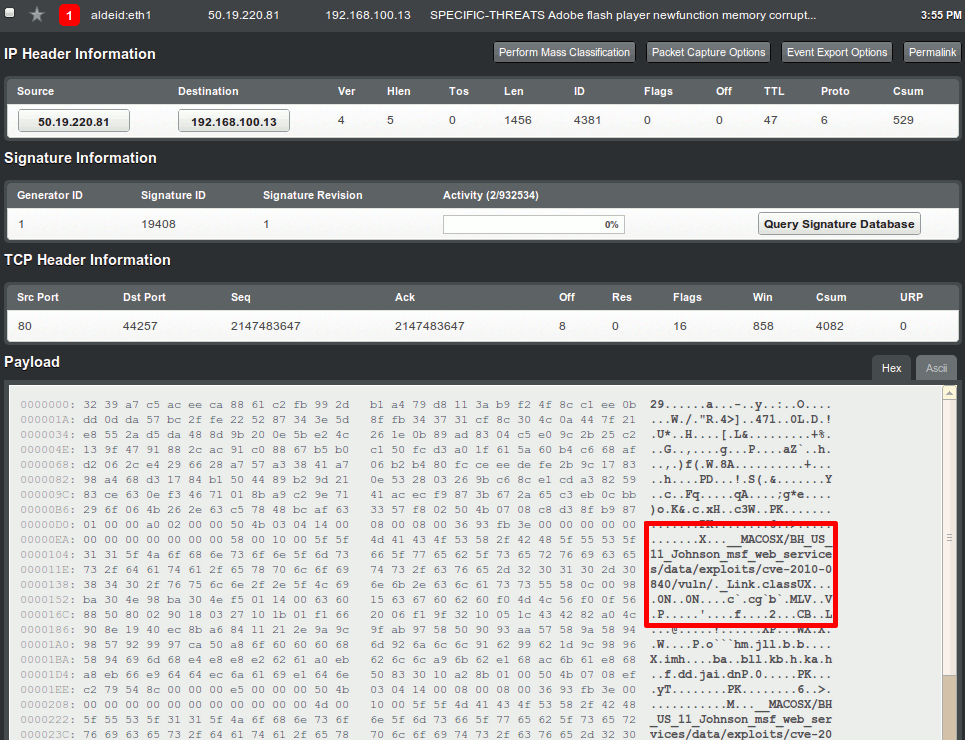
Task: Switch to the Hex payload tab
Action: (891, 368)
